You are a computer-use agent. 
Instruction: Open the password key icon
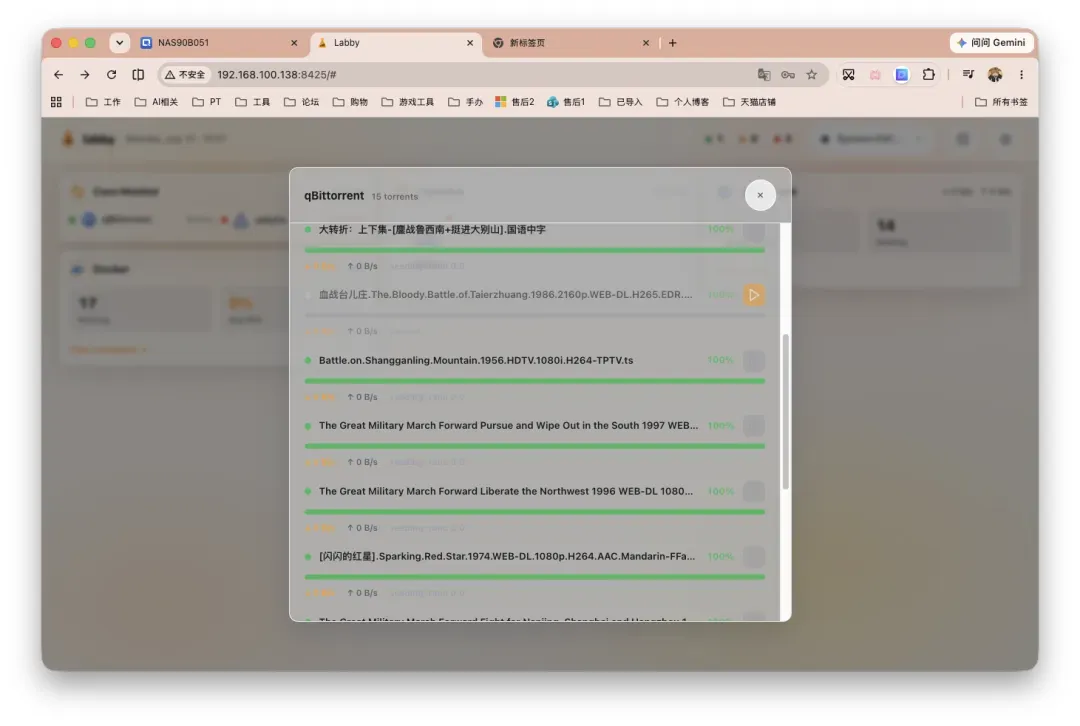coord(788,74)
